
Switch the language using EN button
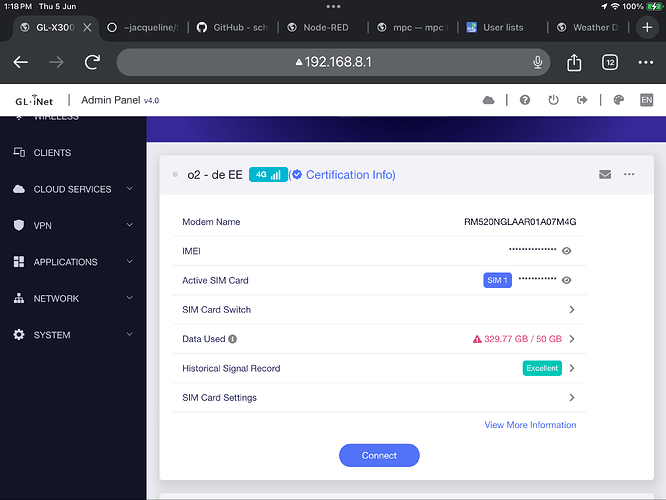(646, 100)
